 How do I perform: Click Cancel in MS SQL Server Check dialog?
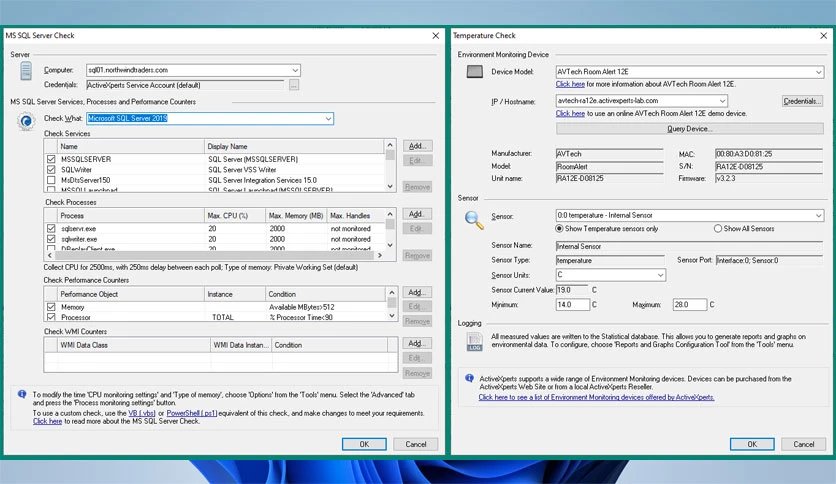(415, 444)
